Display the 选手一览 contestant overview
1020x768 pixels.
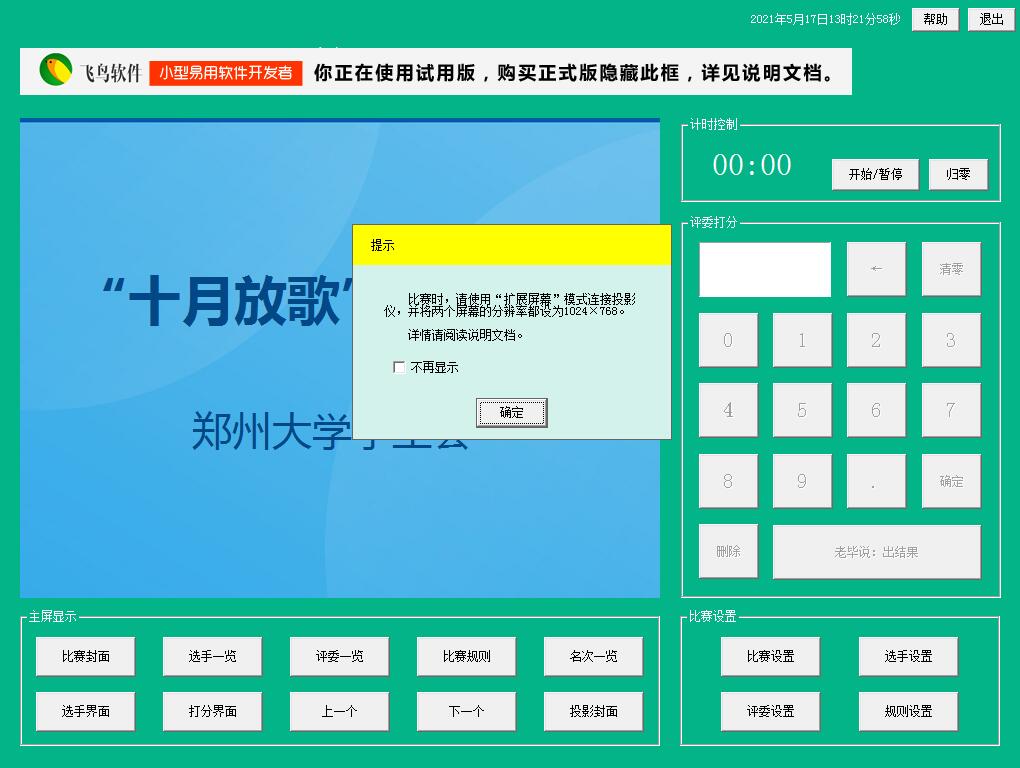pos(212,656)
